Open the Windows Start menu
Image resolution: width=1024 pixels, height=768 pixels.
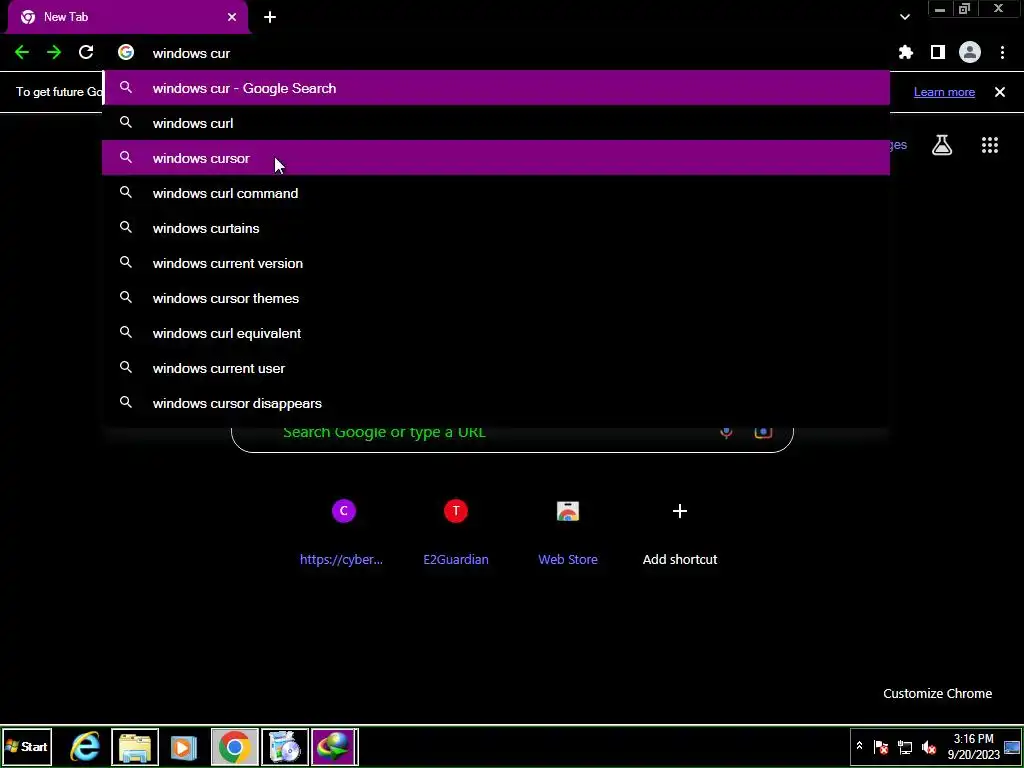click(26, 746)
